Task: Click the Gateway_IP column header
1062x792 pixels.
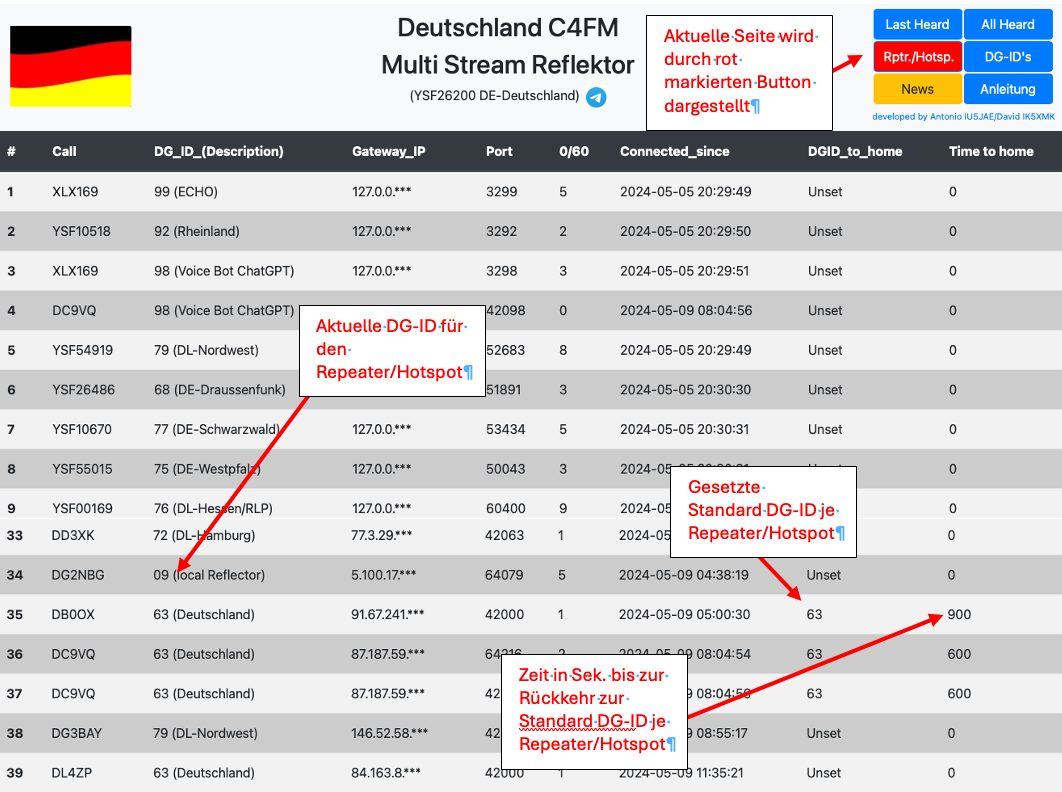Action: point(389,152)
